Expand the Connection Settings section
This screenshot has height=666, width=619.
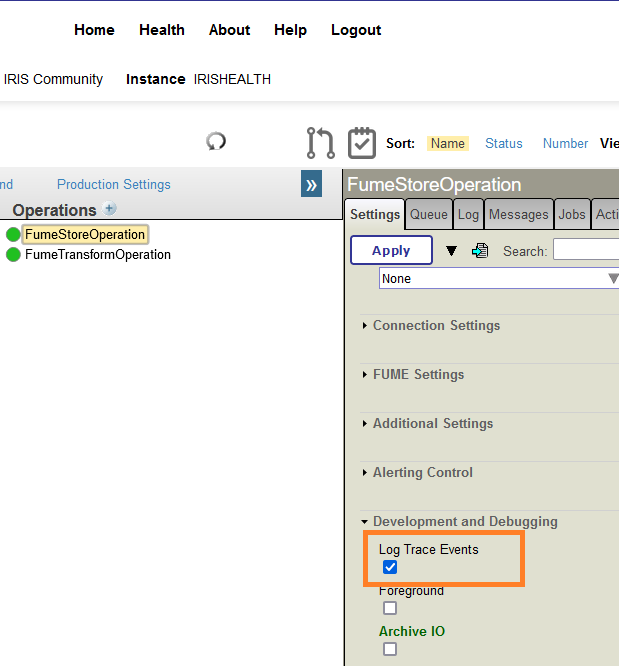pyautogui.click(x=436, y=325)
